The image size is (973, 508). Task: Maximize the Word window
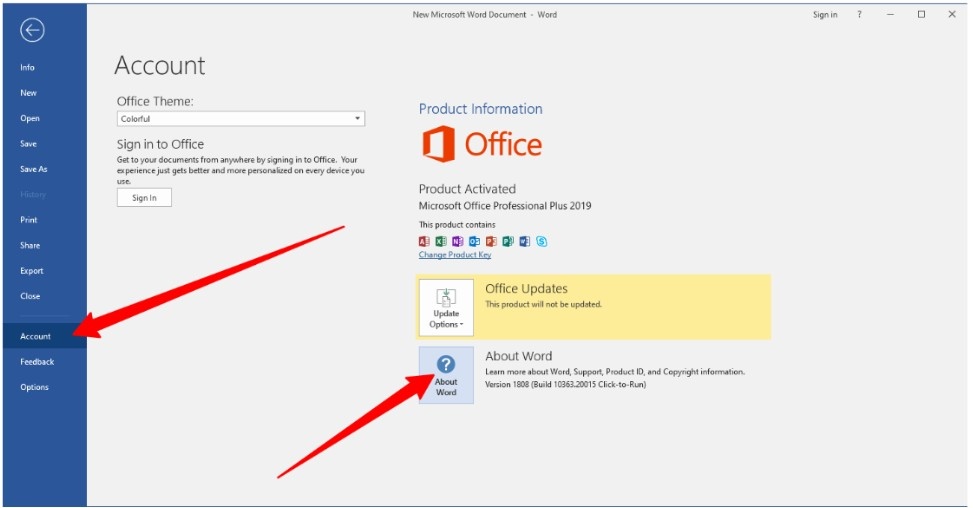coord(921,14)
